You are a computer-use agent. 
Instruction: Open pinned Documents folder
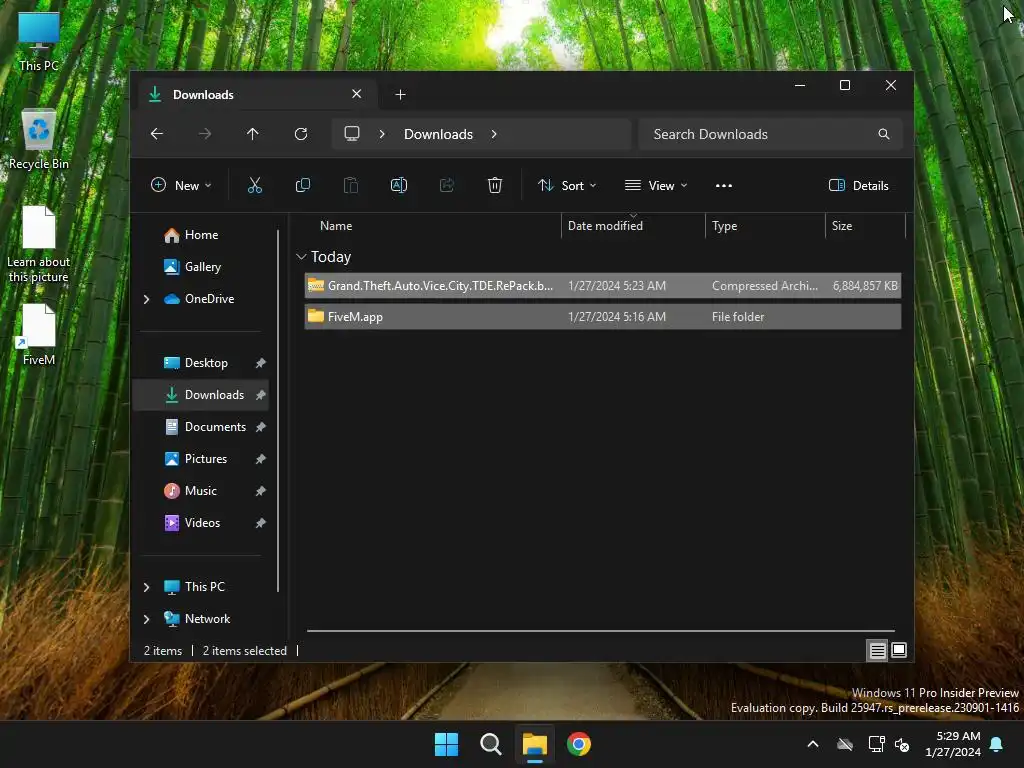tap(215, 427)
